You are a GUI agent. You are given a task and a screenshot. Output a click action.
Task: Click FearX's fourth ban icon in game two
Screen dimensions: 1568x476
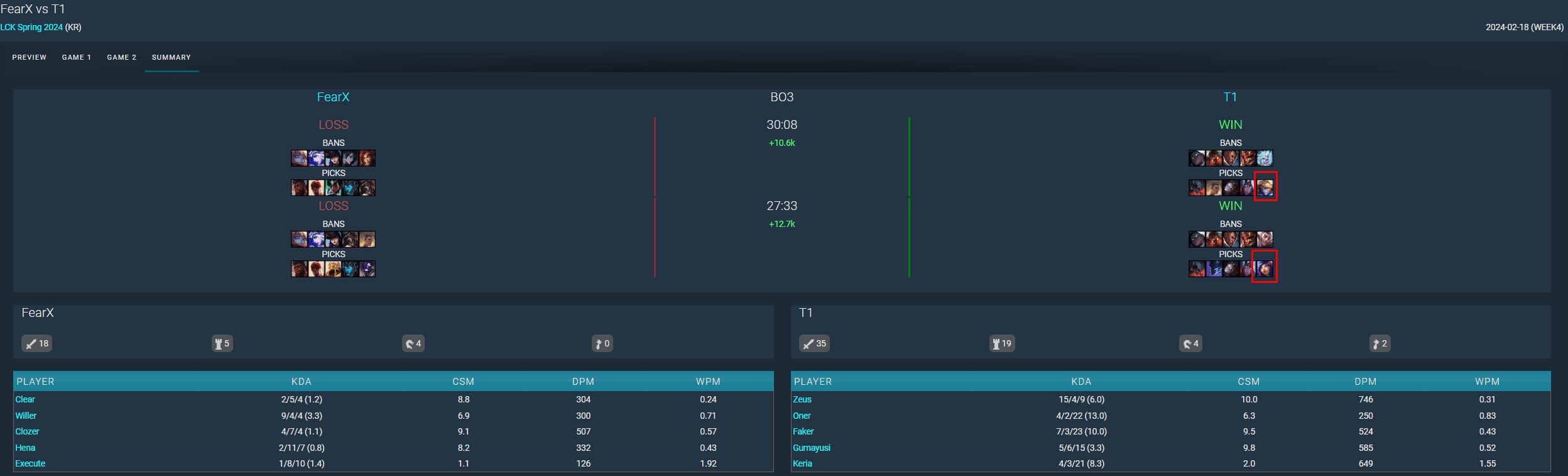coord(351,239)
